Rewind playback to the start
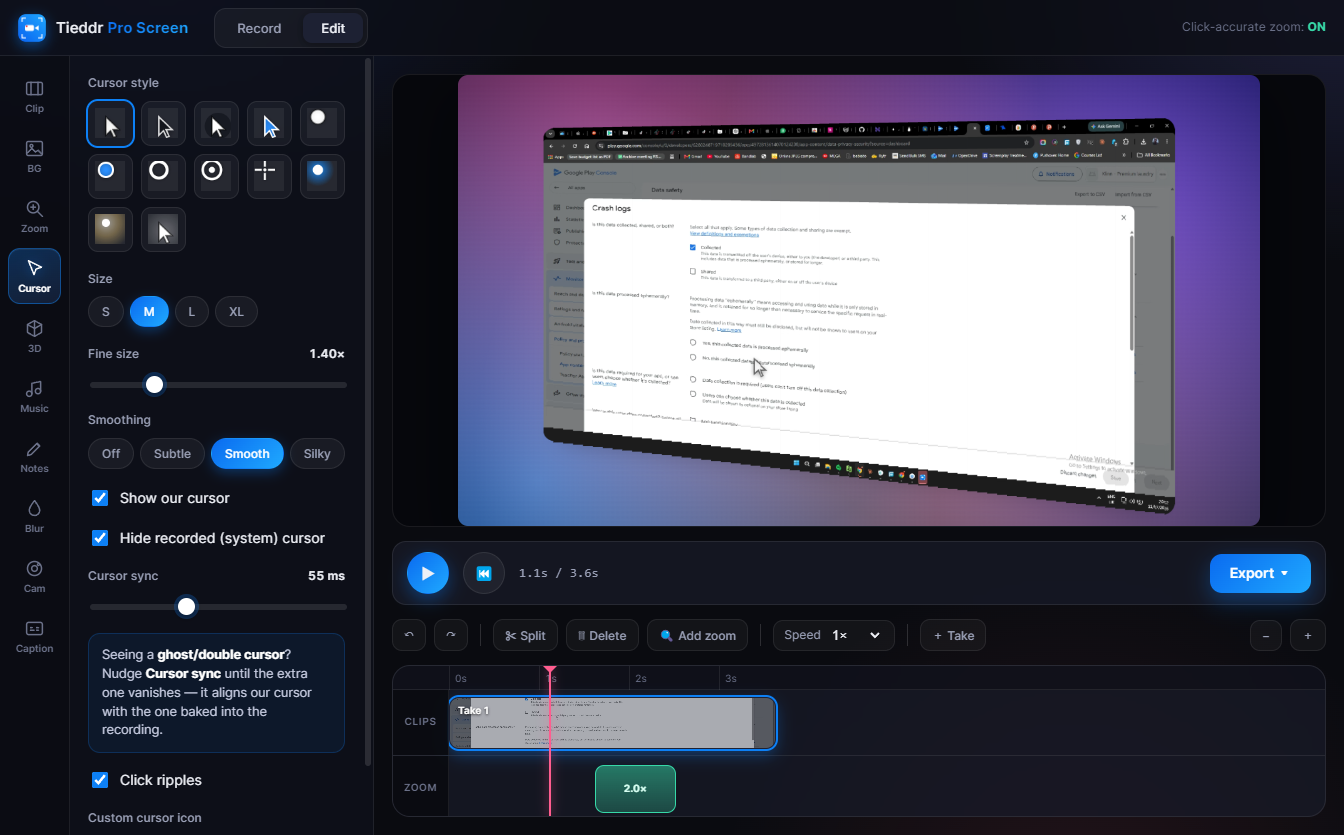Viewport: 1344px width, 835px height. tap(484, 573)
